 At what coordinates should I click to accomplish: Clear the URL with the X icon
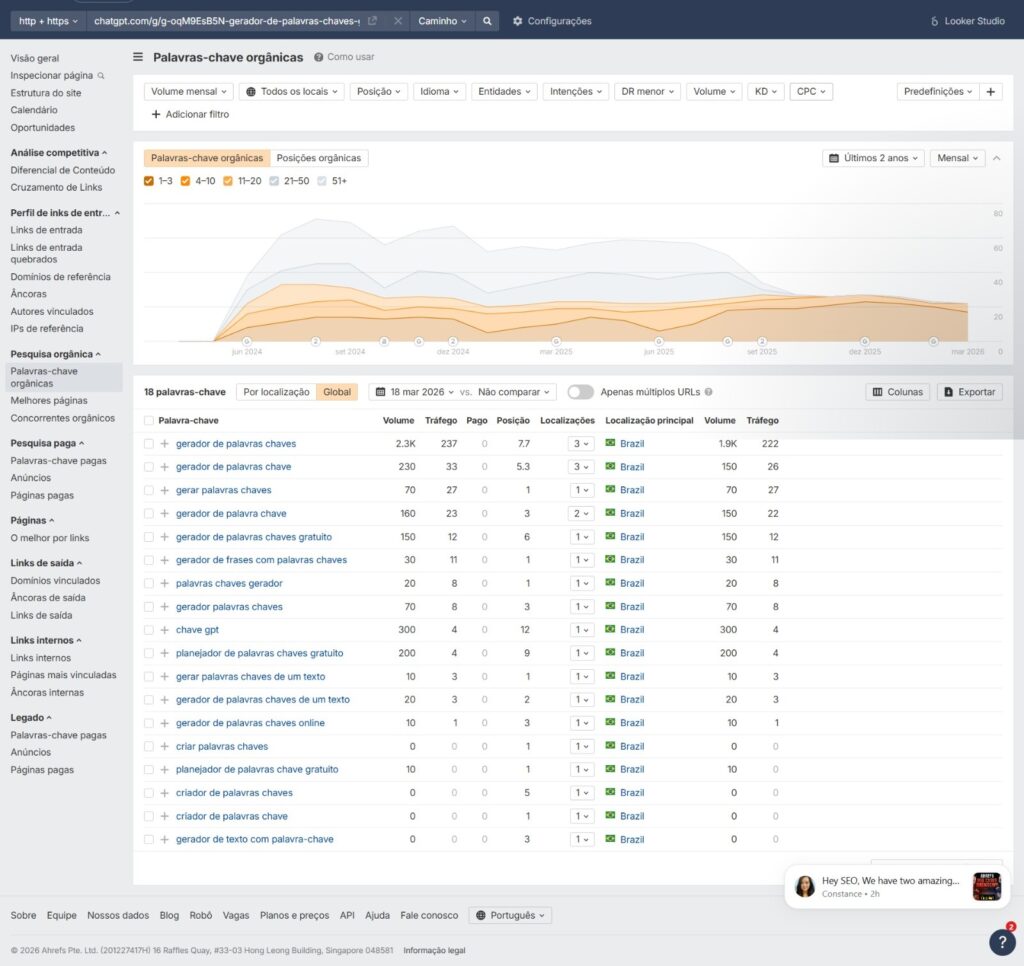[x=397, y=21]
